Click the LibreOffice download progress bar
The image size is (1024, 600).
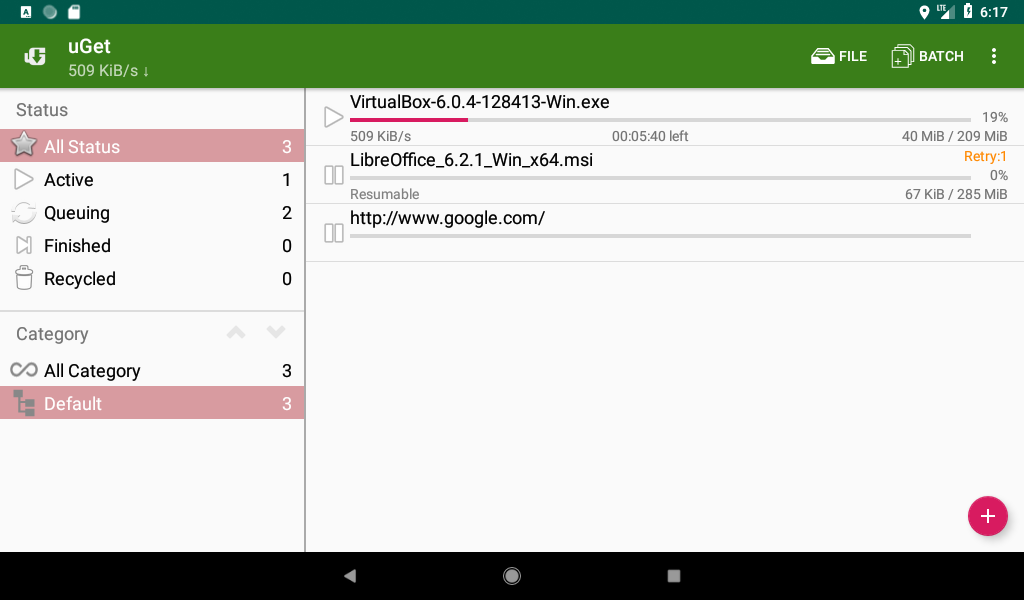click(x=660, y=178)
